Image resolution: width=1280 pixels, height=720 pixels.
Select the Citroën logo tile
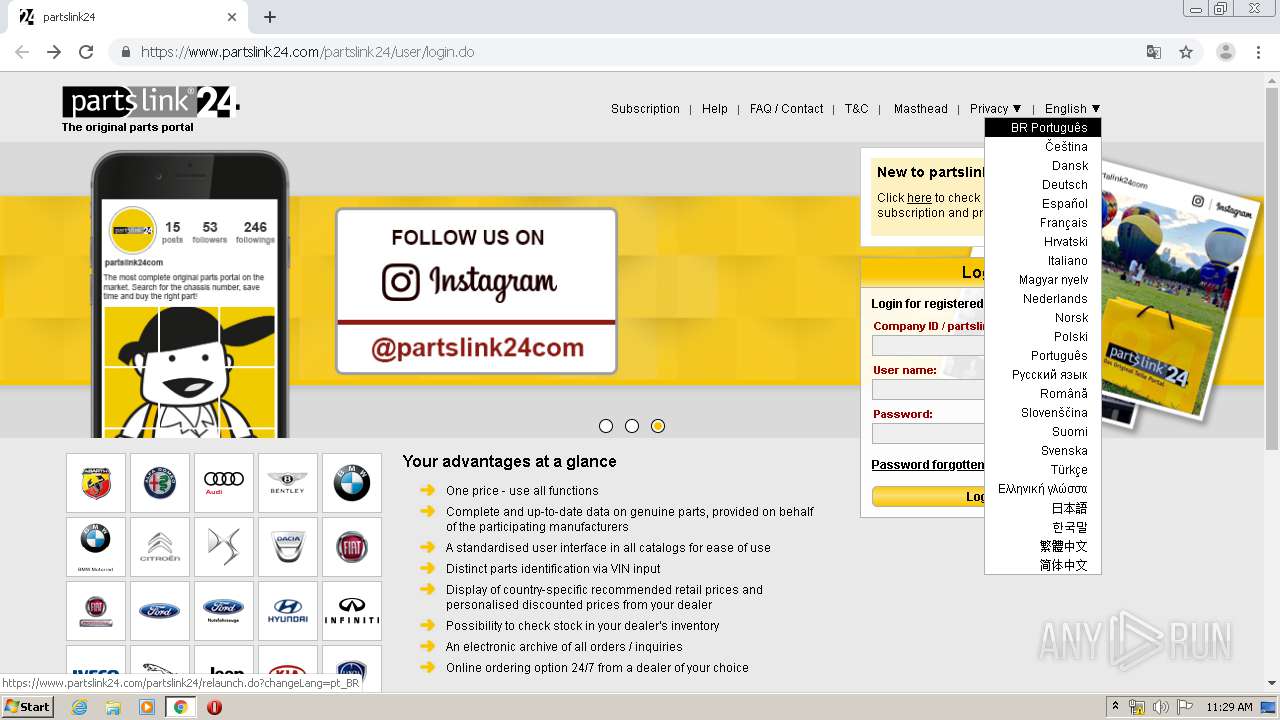[x=160, y=547]
